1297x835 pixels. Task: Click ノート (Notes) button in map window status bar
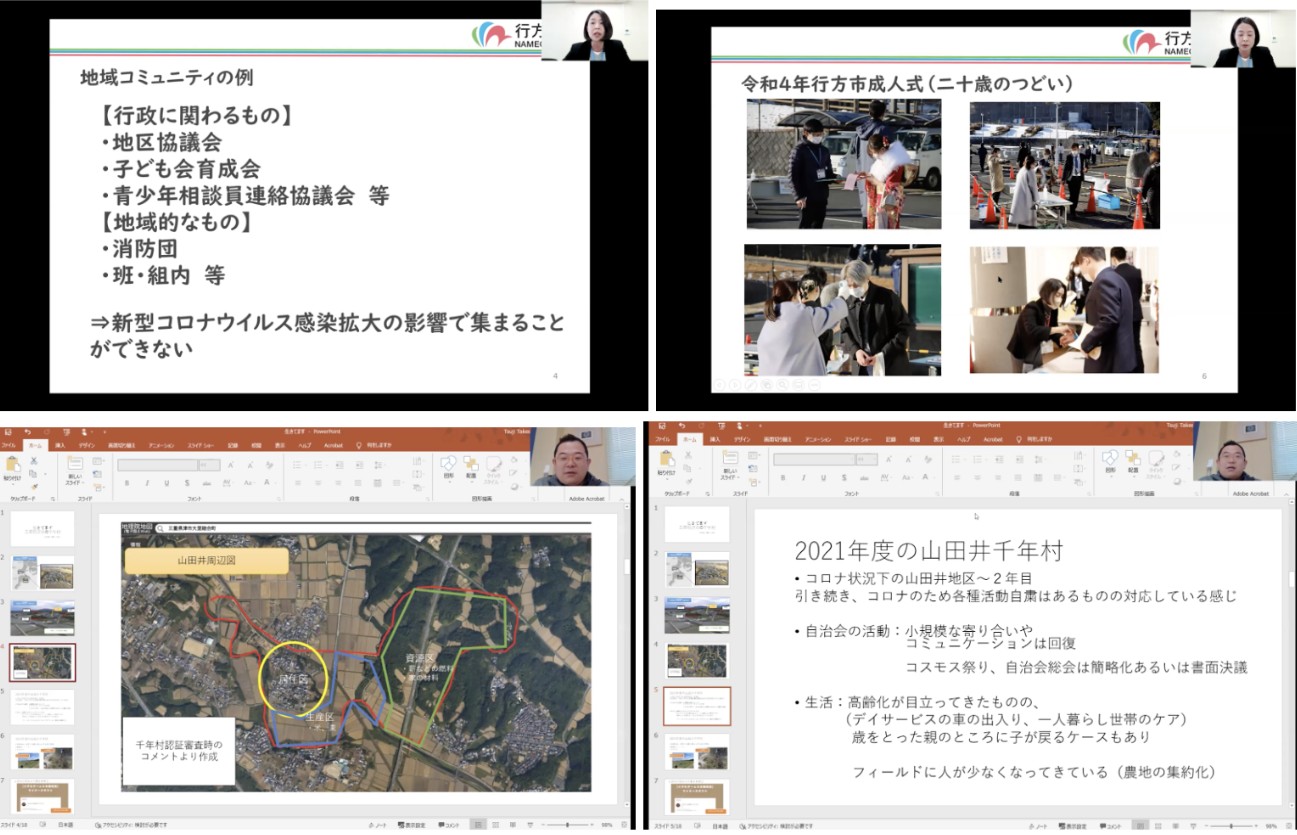(378, 826)
